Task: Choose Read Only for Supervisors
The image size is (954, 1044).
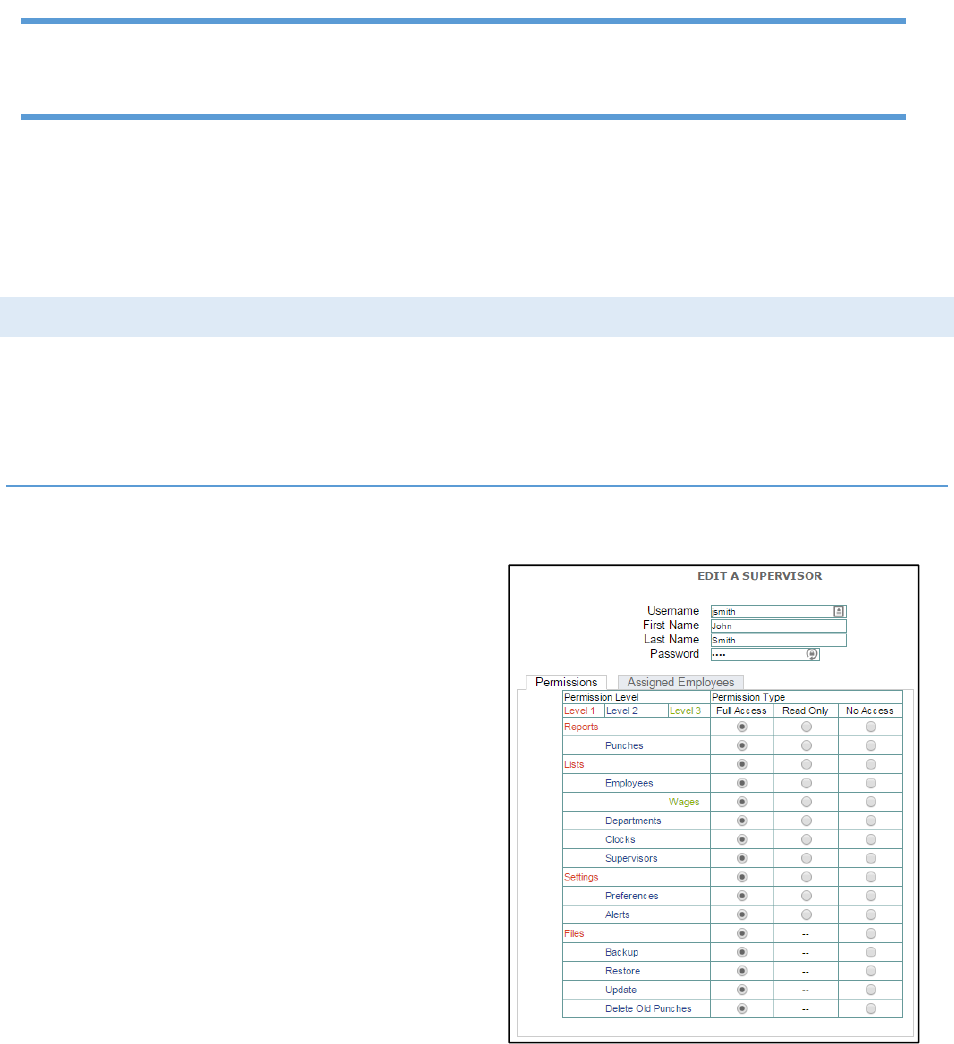Action: coord(806,858)
